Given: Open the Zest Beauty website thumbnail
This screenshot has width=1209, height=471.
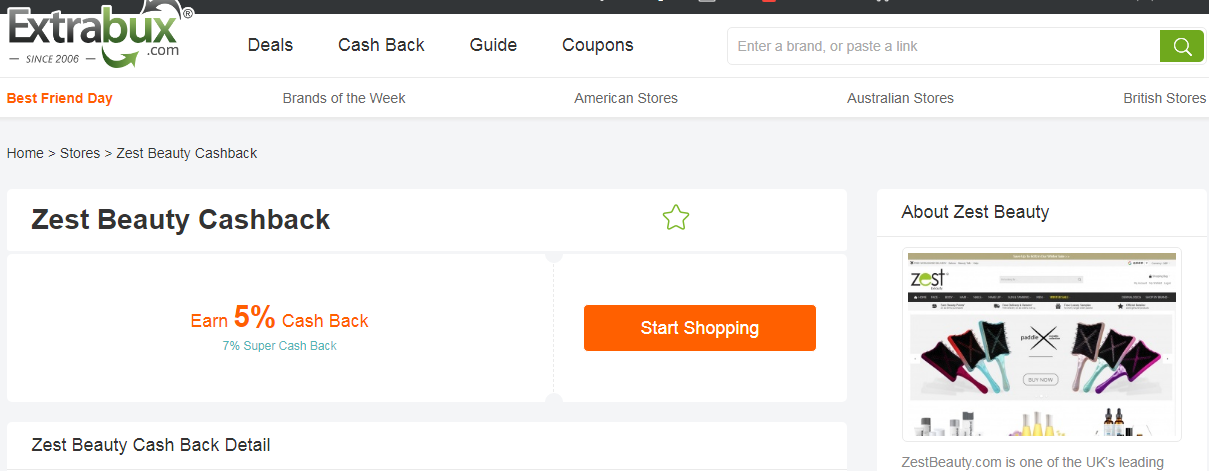Looking at the screenshot, I should pyautogui.click(x=1041, y=344).
